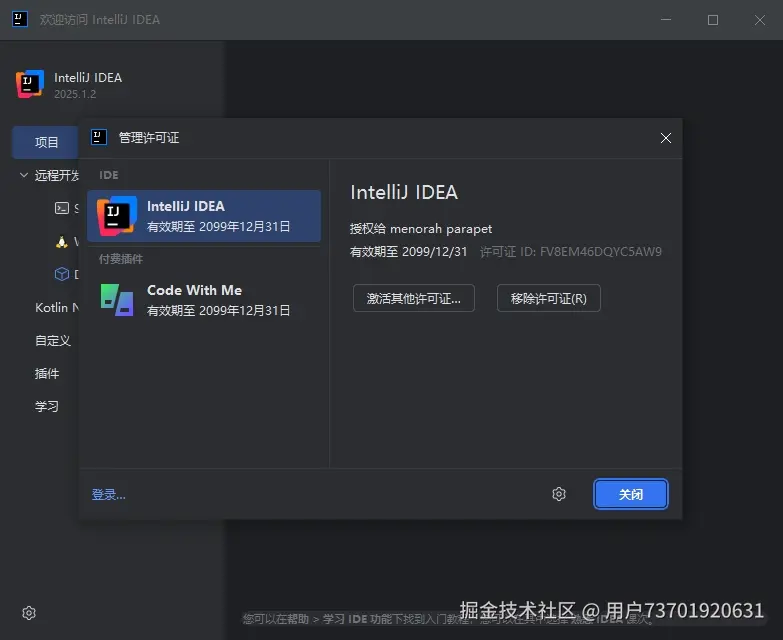
Task: Open the 自定义 sidebar section
Action: coord(52,340)
